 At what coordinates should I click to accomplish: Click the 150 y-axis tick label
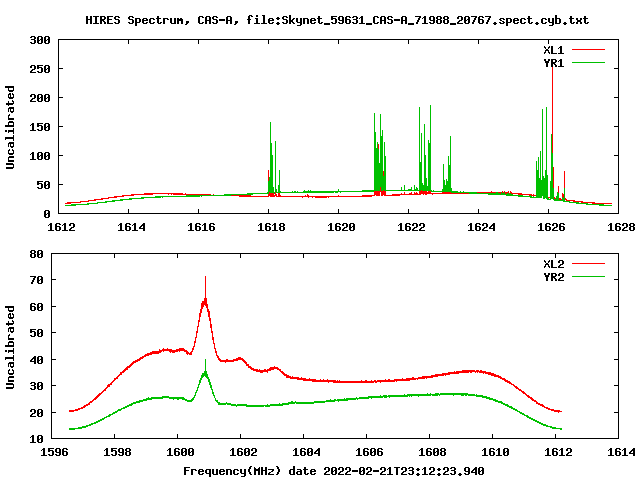click(x=40, y=127)
